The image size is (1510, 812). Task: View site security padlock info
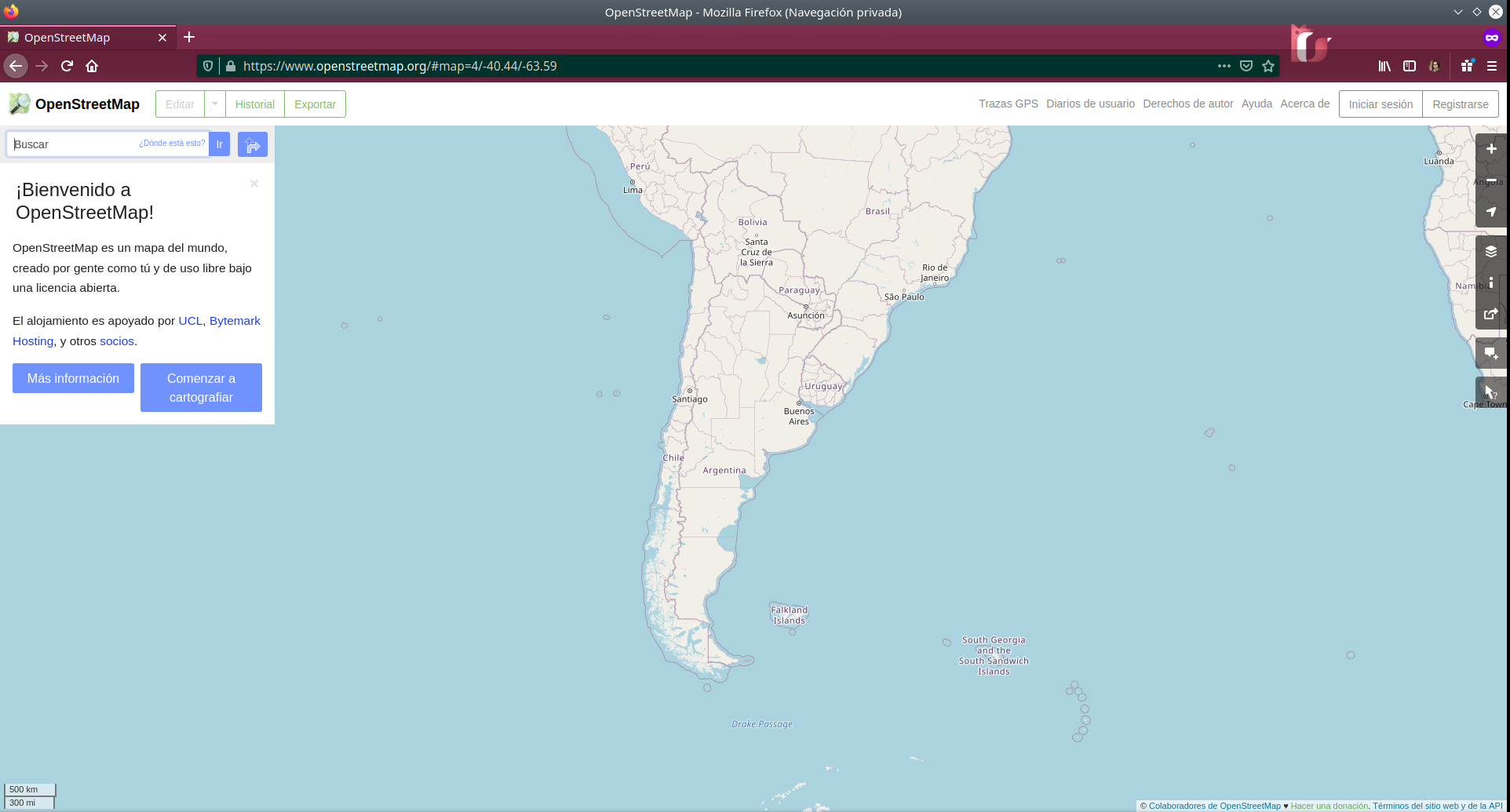point(231,66)
